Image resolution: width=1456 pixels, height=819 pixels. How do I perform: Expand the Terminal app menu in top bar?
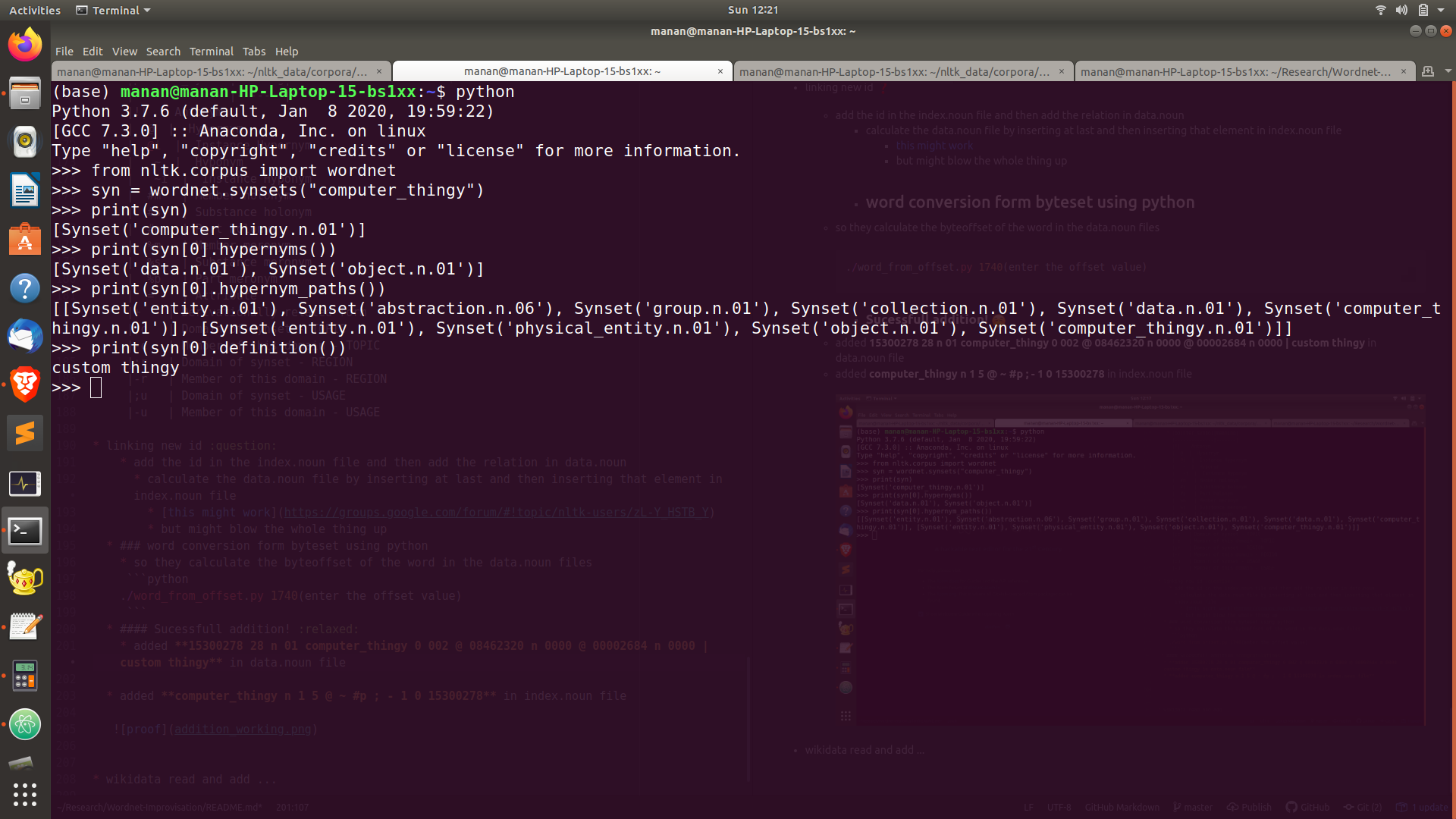click(x=114, y=10)
